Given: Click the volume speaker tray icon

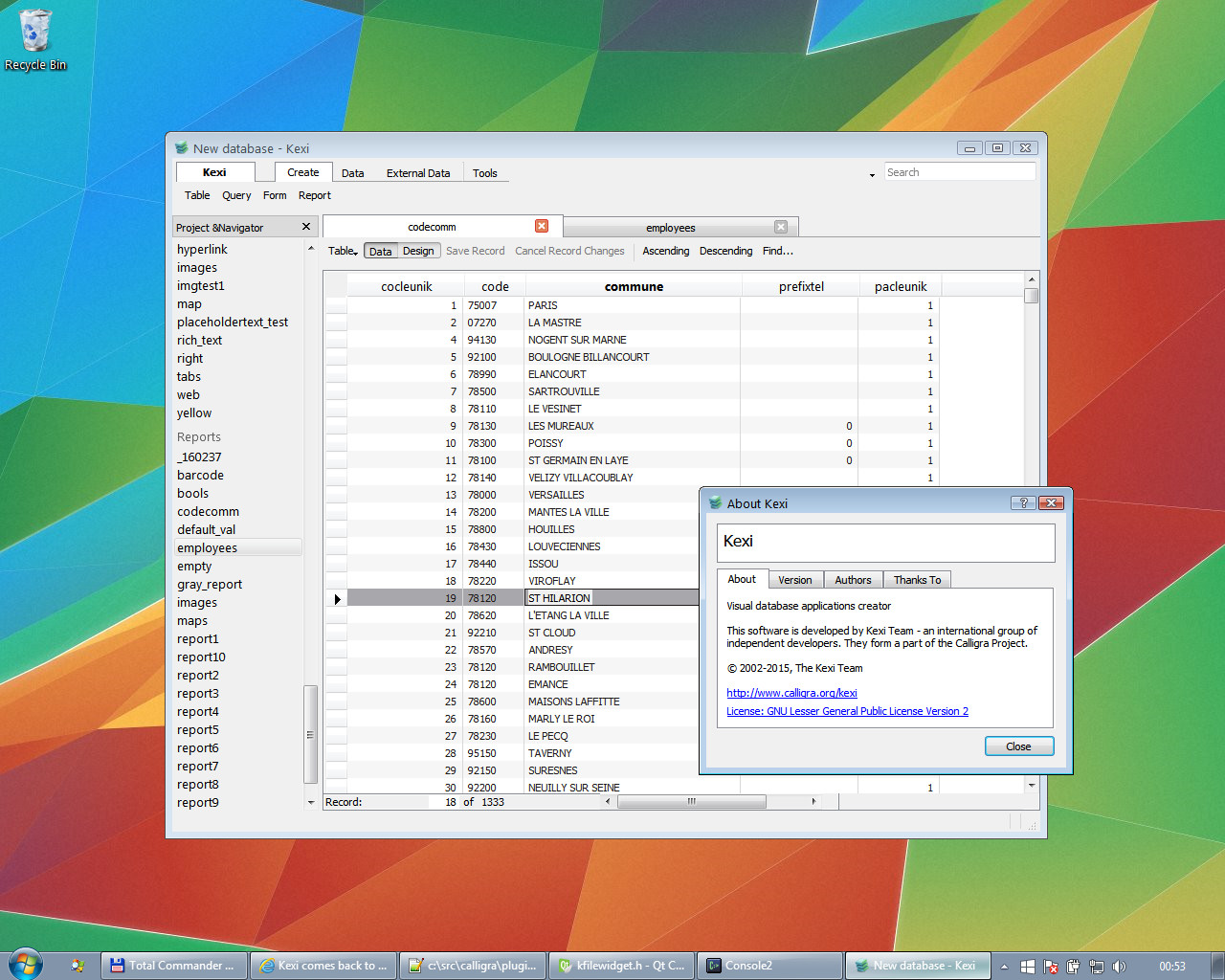Looking at the screenshot, I should [x=1119, y=967].
